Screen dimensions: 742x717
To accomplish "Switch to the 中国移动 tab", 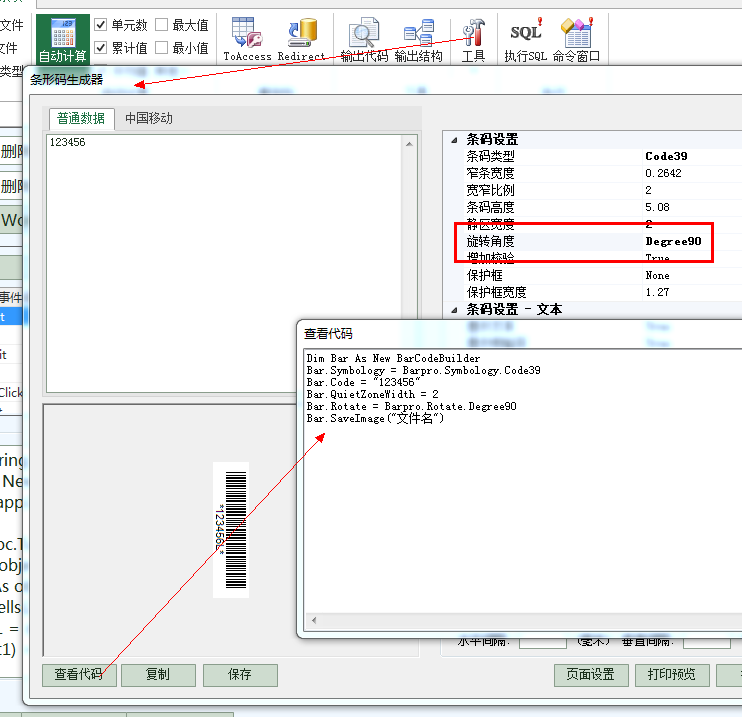I will click(x=149, y=118).
